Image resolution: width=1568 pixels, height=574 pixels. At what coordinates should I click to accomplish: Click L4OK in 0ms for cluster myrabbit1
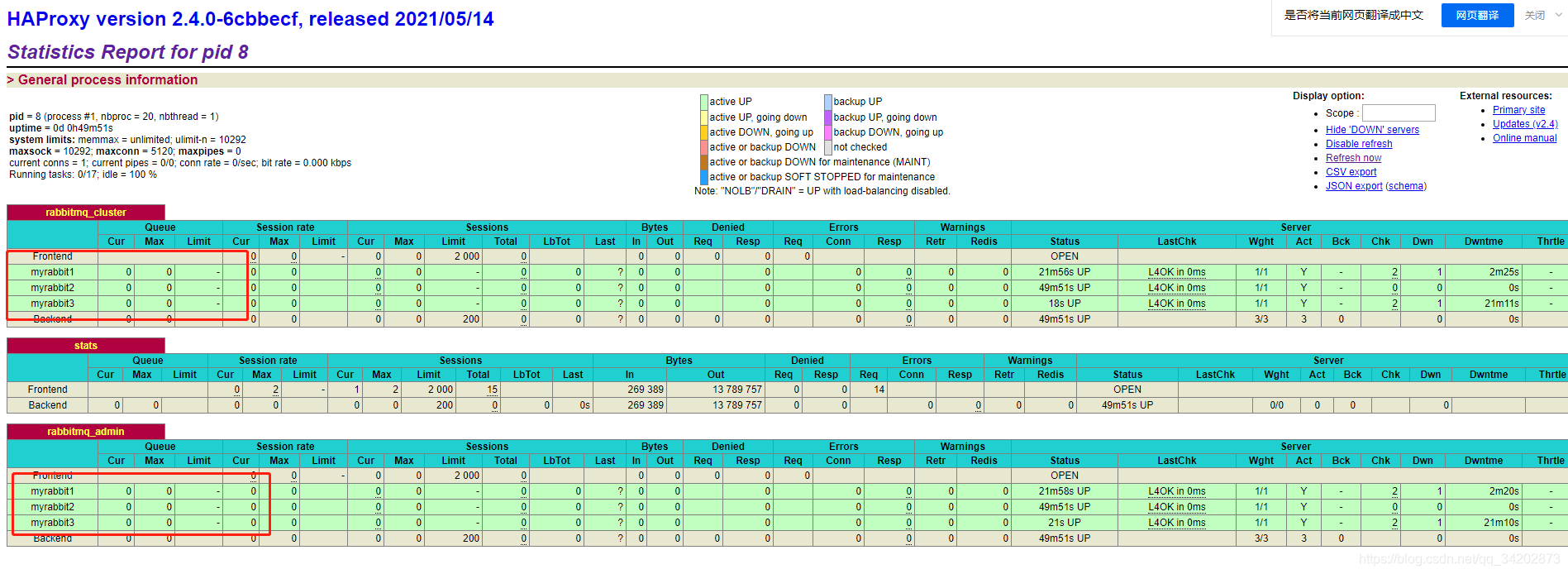tap(1177, 272)
